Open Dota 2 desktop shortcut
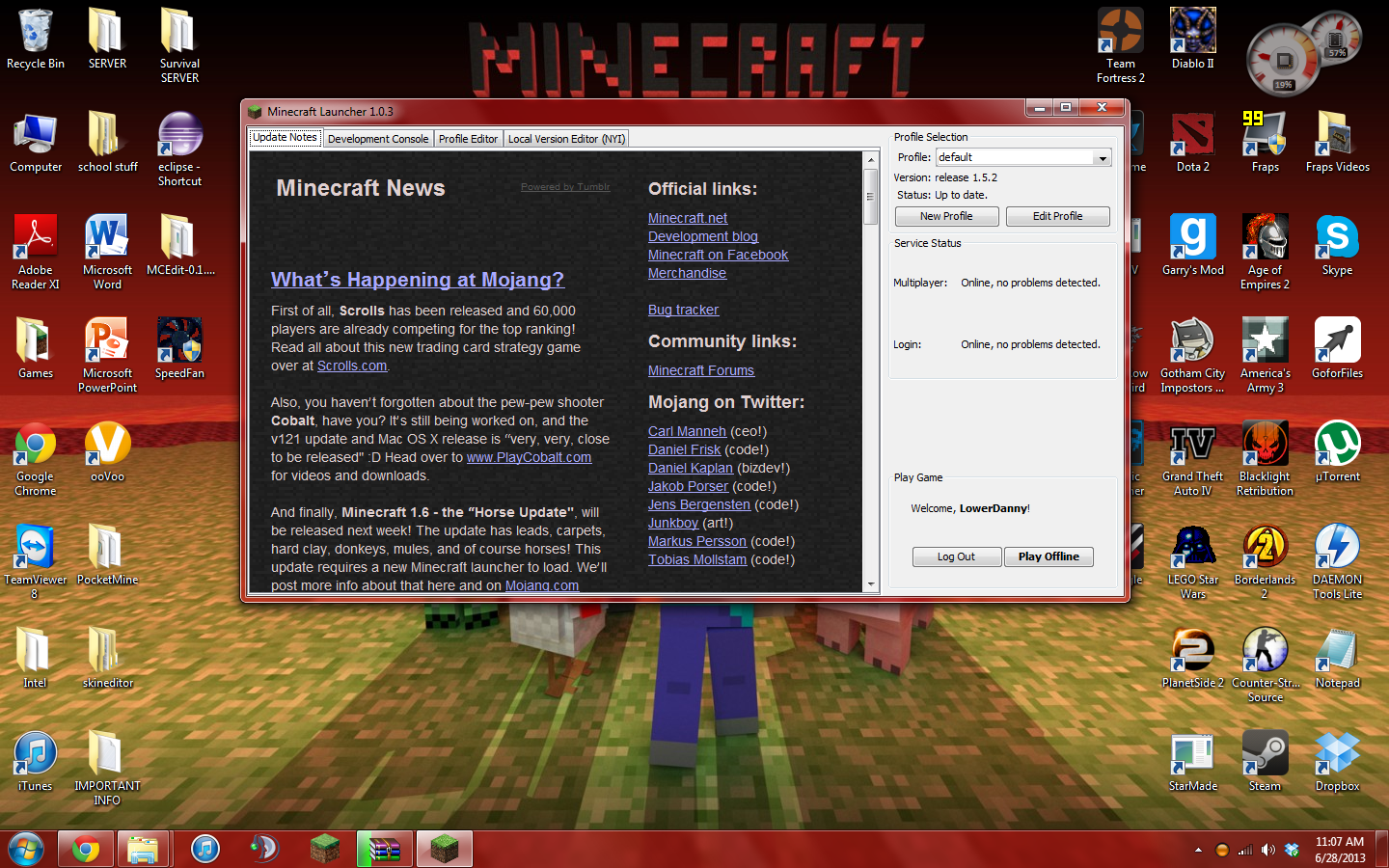Image resolution: width=1389 pixels, height=868 pixels. 1193,142
